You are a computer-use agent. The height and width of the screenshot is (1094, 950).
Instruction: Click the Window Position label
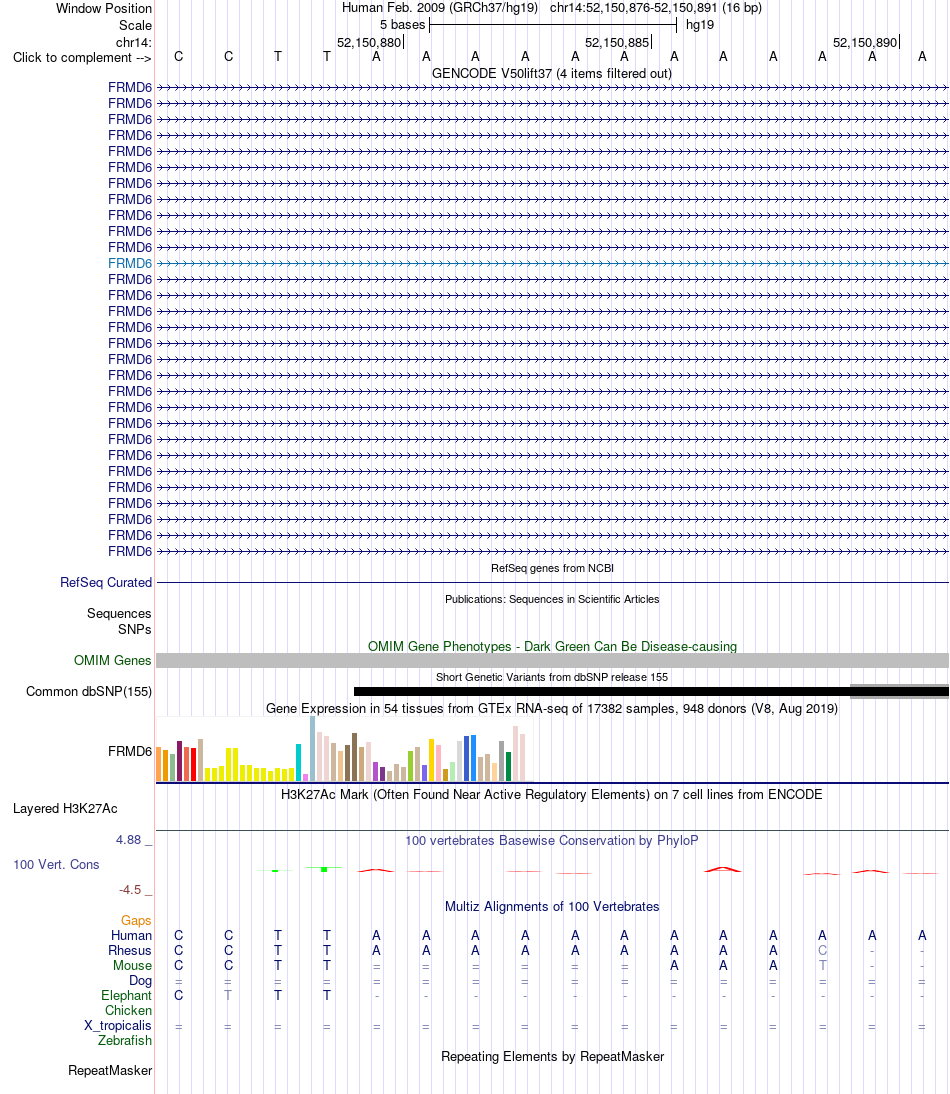(104, 8)
